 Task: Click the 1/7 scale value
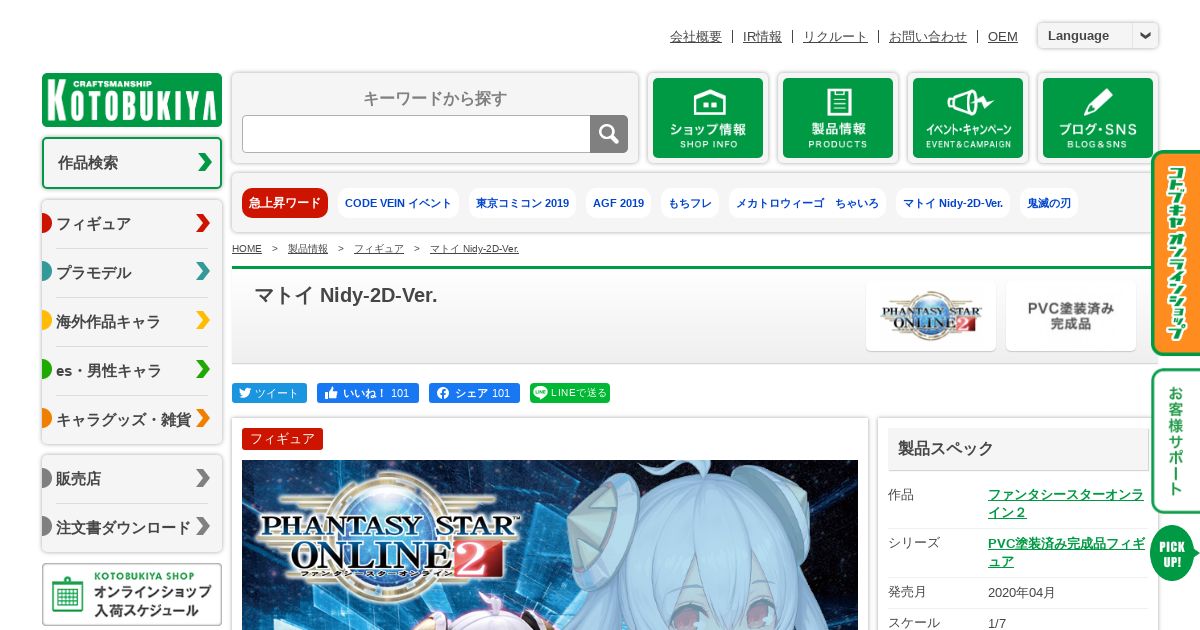[x=997, y=623]
